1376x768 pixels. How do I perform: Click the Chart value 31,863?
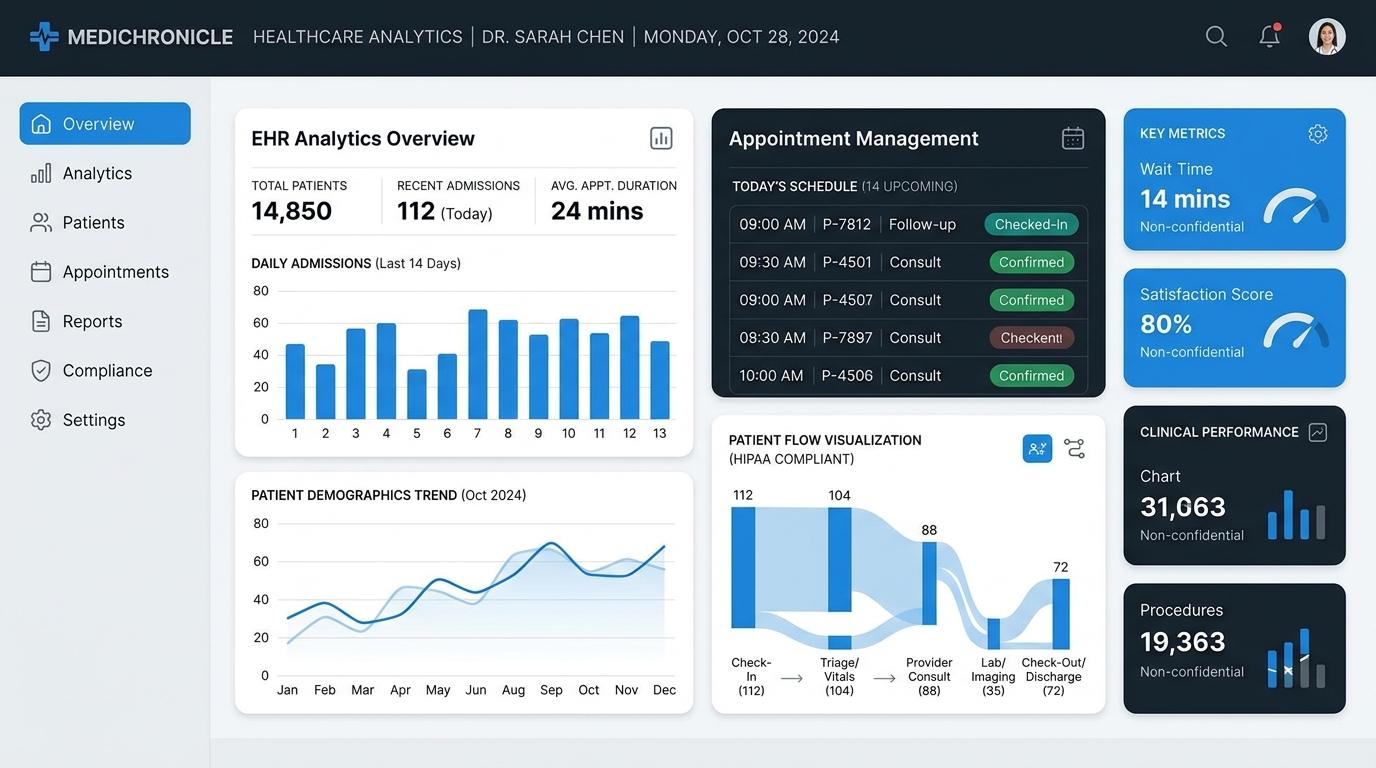tap(1183, 507)
